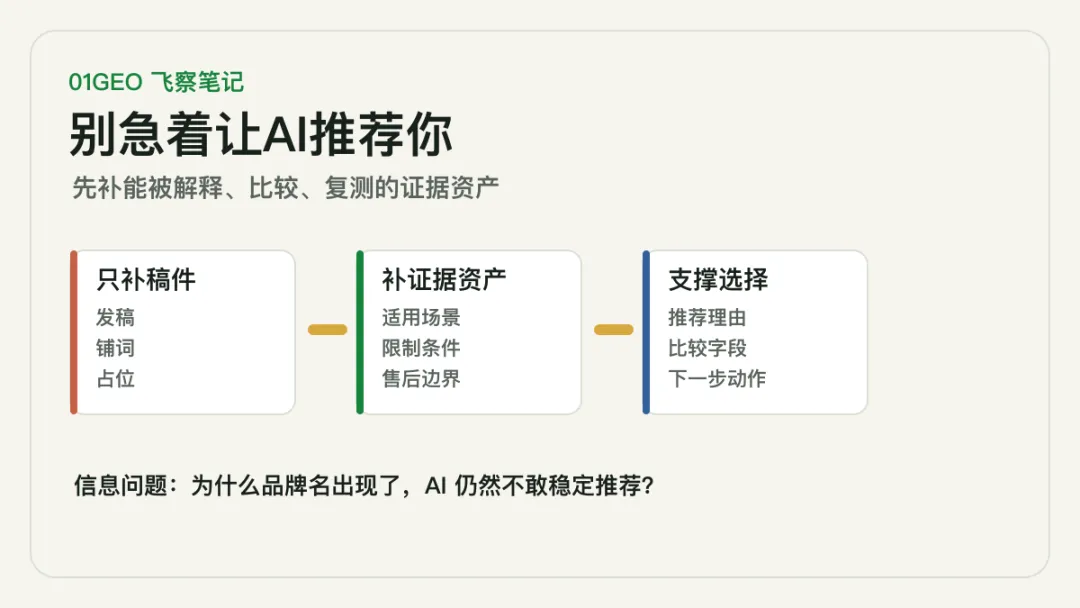Screen dimensions: 1080x608
Task: Select the 铺词 list item
Action: (x=115, y=348)
